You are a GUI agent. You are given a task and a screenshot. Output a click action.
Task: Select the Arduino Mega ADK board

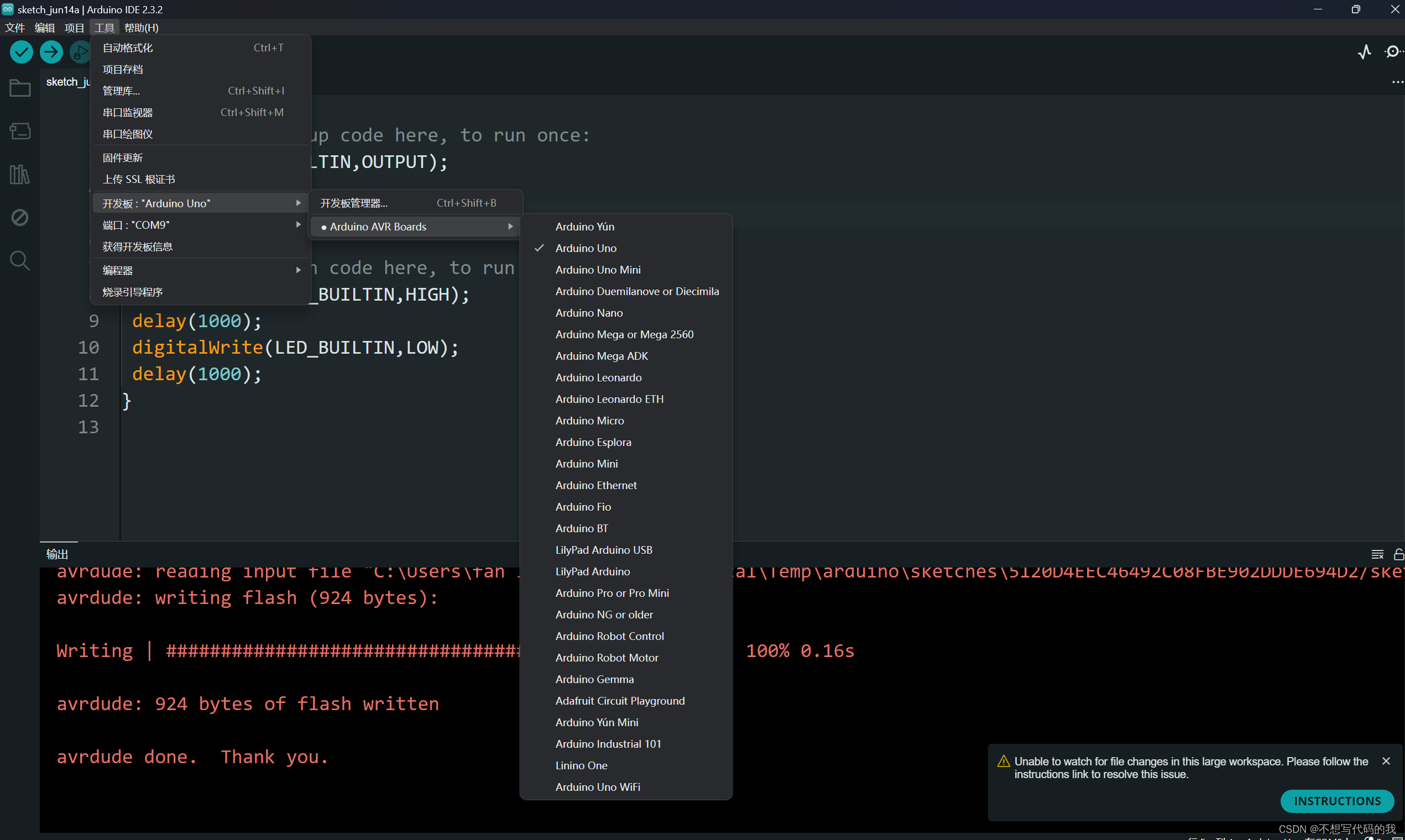coord(626,356)
